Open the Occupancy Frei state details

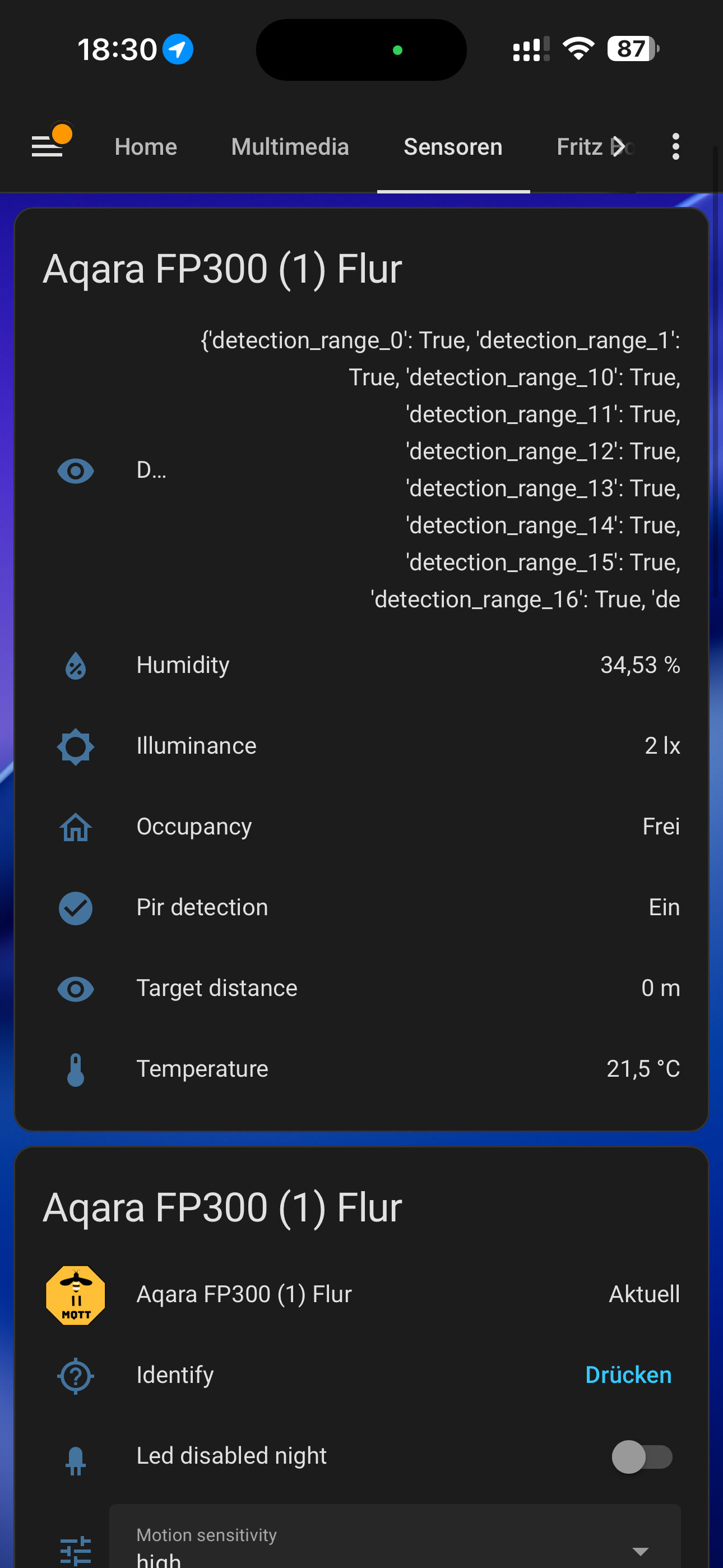[660, 827]
